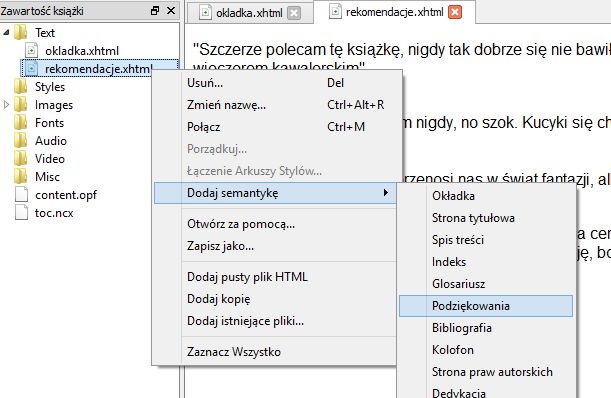This screenshot has width=611, height=398.
Task: Select the Images folder label
Action: pyautogui.click(x=54, y=105)
